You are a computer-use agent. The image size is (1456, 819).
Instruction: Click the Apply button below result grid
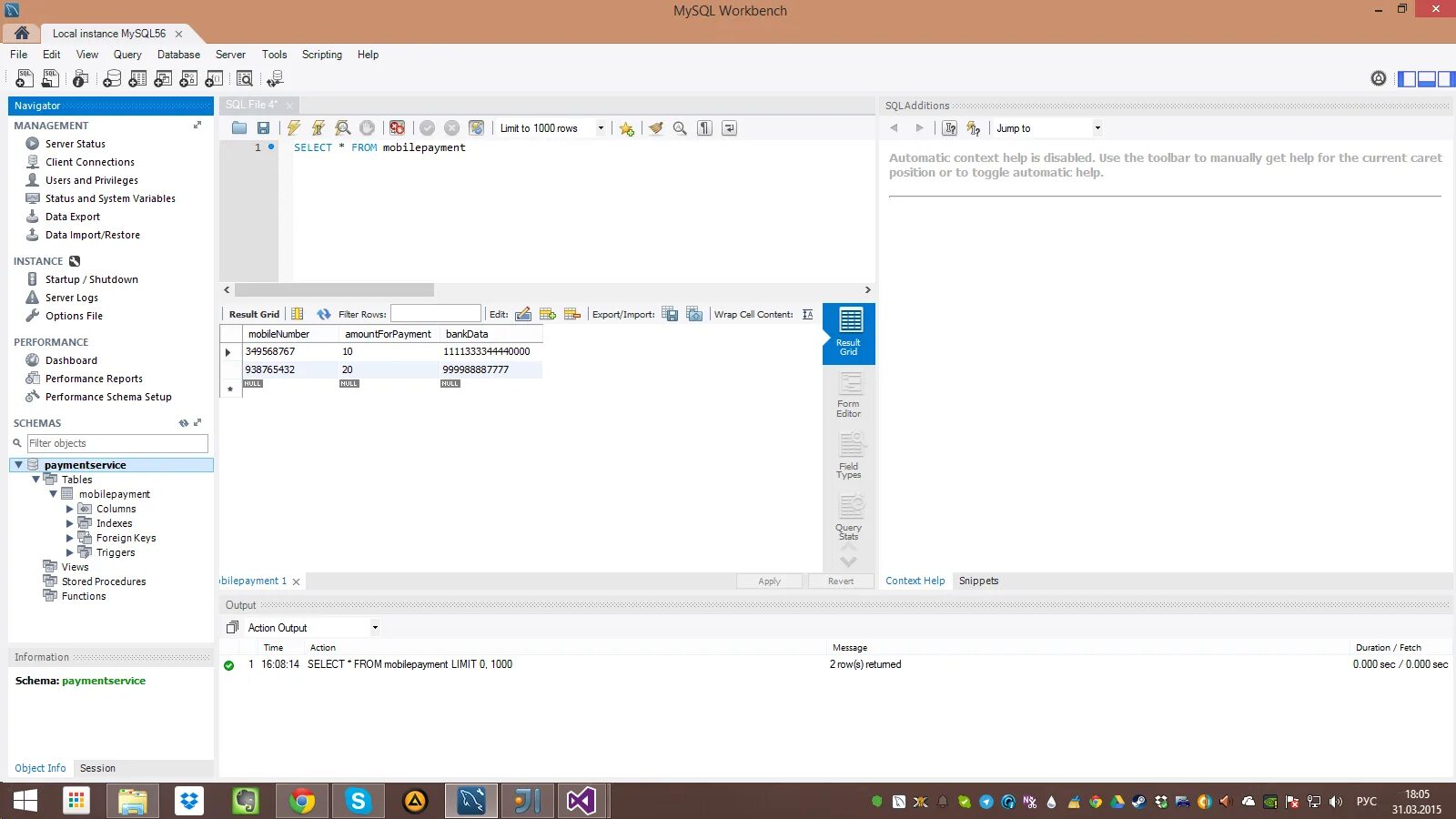tap(770, 581)
